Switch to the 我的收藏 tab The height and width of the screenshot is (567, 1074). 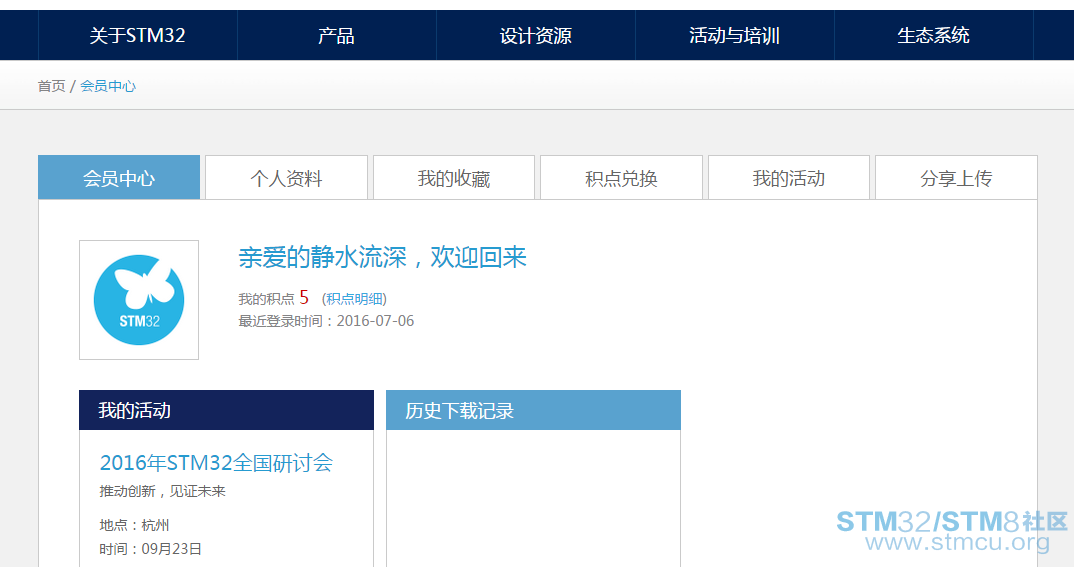tap(454, 178)
